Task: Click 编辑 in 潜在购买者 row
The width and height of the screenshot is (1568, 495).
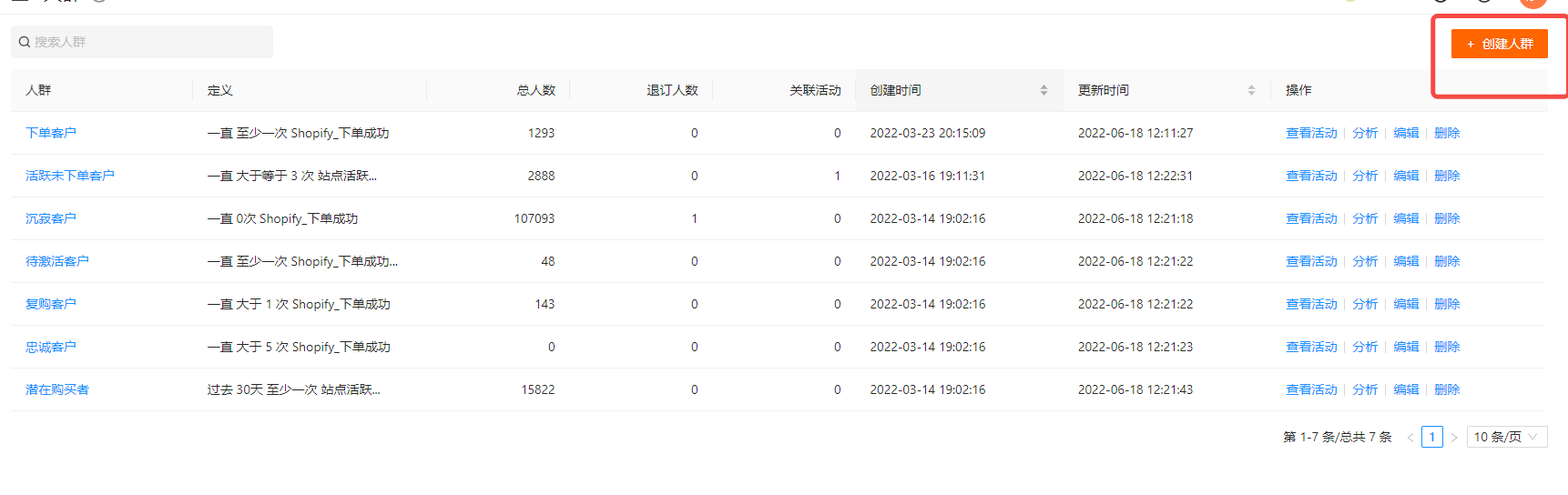Action: 1406,389
